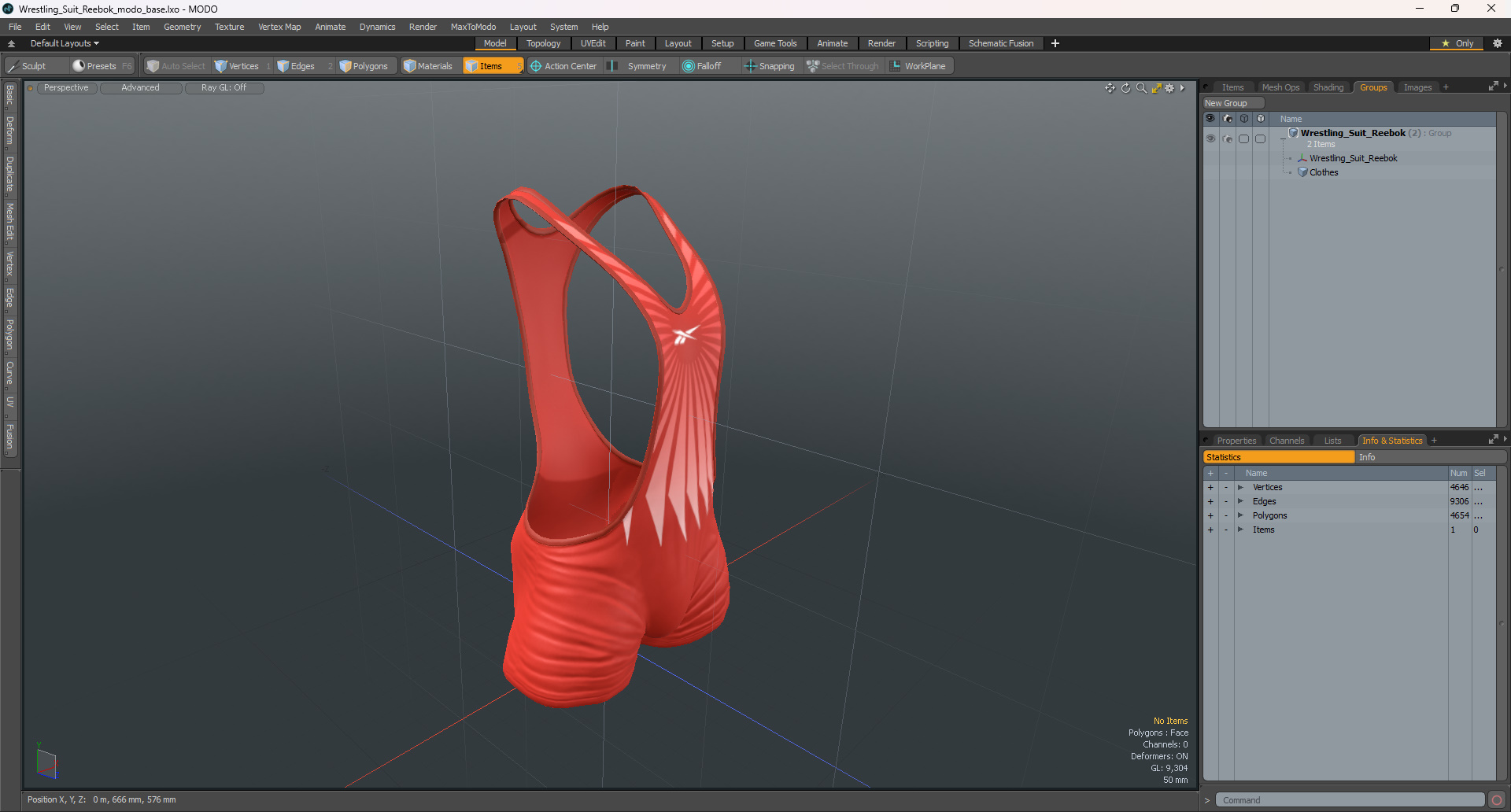Activate Items selection mode
This screenshot has width=1511, height=812.
[492, 66]
